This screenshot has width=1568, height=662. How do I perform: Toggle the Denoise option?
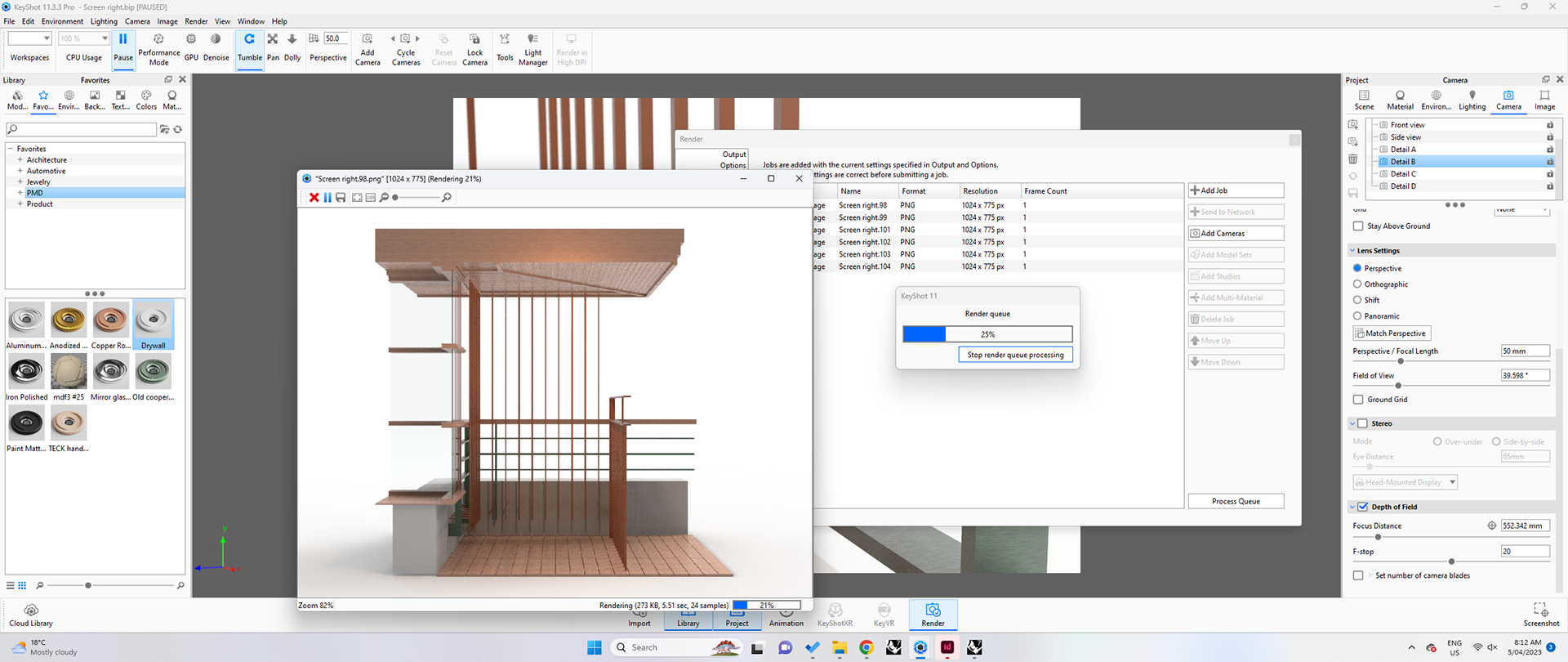216,47
